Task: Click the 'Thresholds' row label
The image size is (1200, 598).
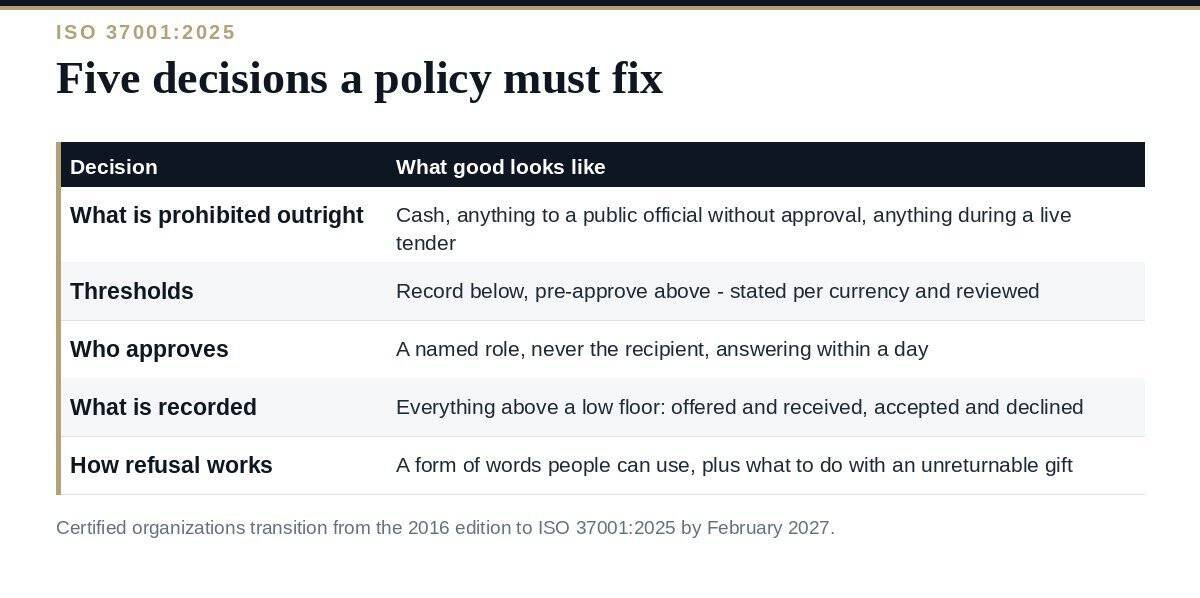Action: (132, 291)
